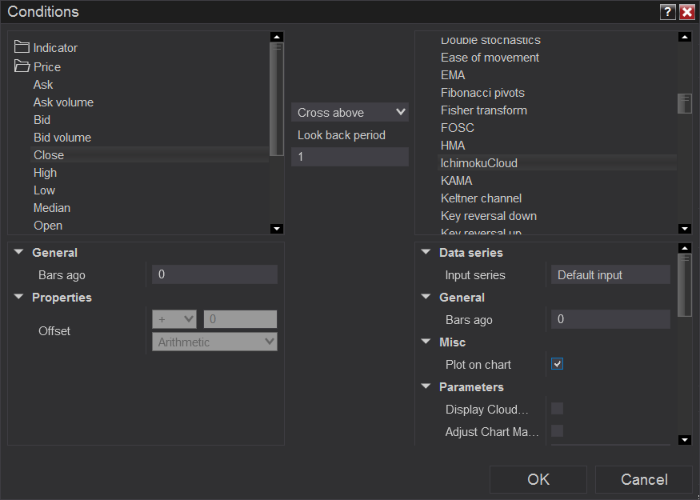The image size is (700, 500).
Task: Click the help question mark icon
Action: point(667,12)
